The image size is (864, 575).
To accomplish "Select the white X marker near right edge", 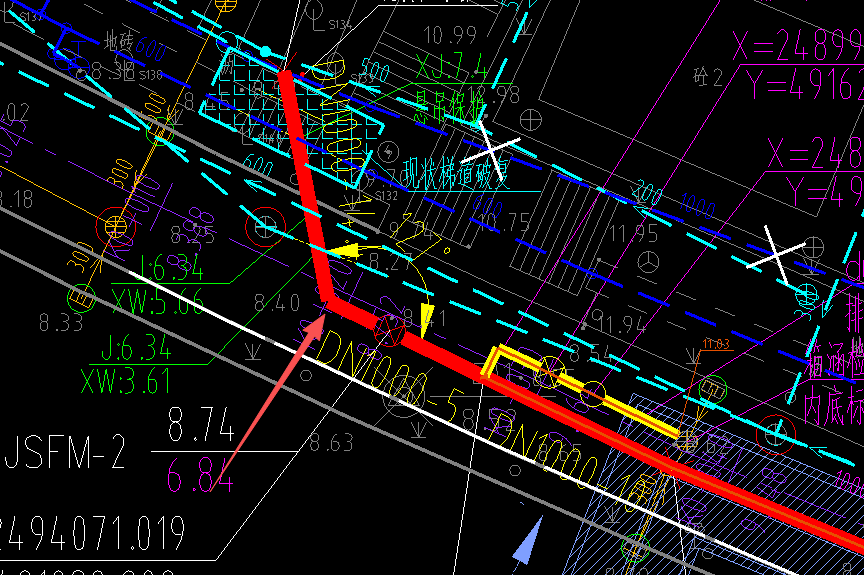I will 774,254.
